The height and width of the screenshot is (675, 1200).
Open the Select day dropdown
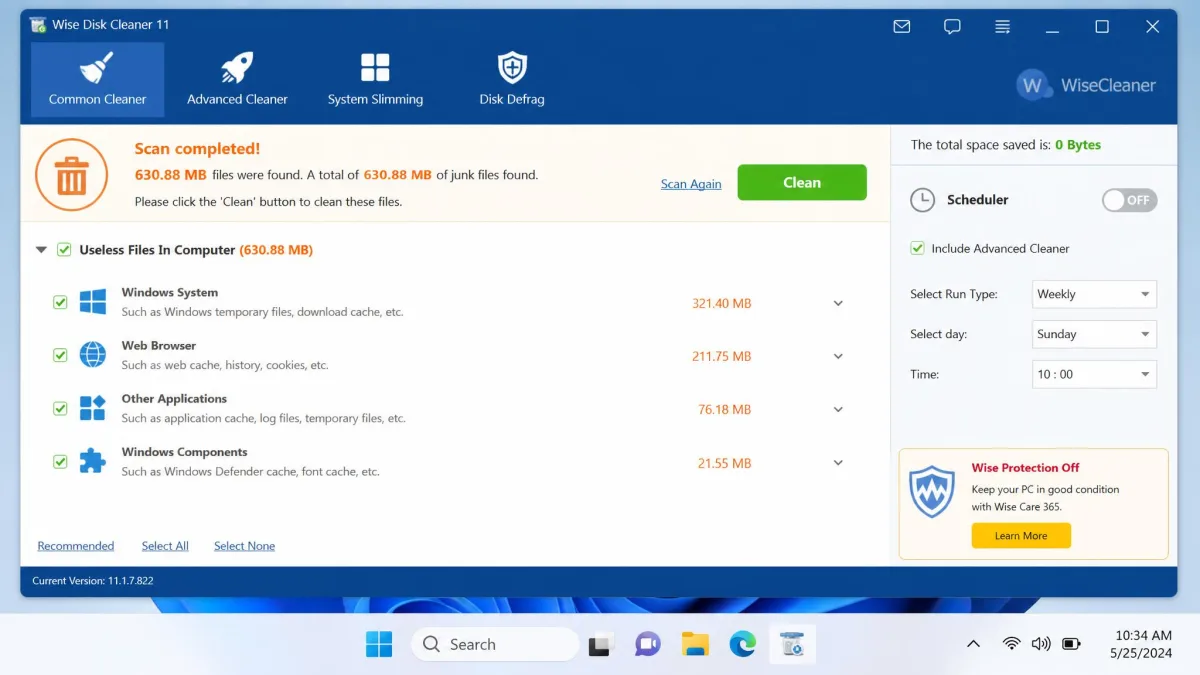pos(1094,334)
